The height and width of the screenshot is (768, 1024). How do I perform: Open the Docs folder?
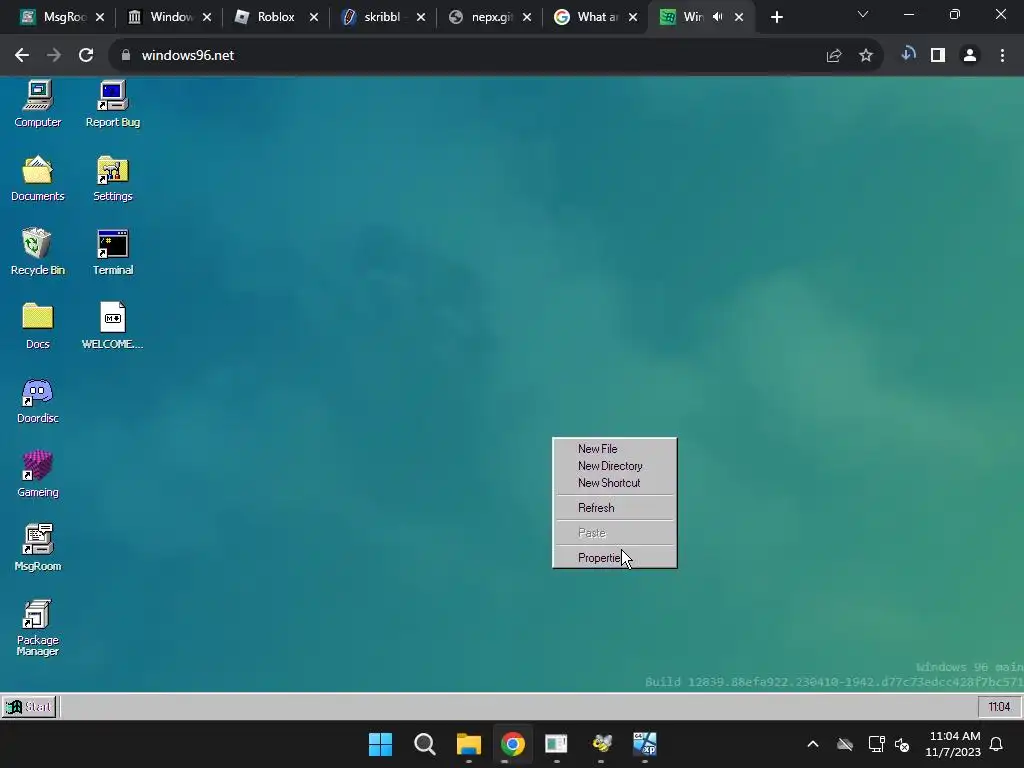tap(38, 326)
